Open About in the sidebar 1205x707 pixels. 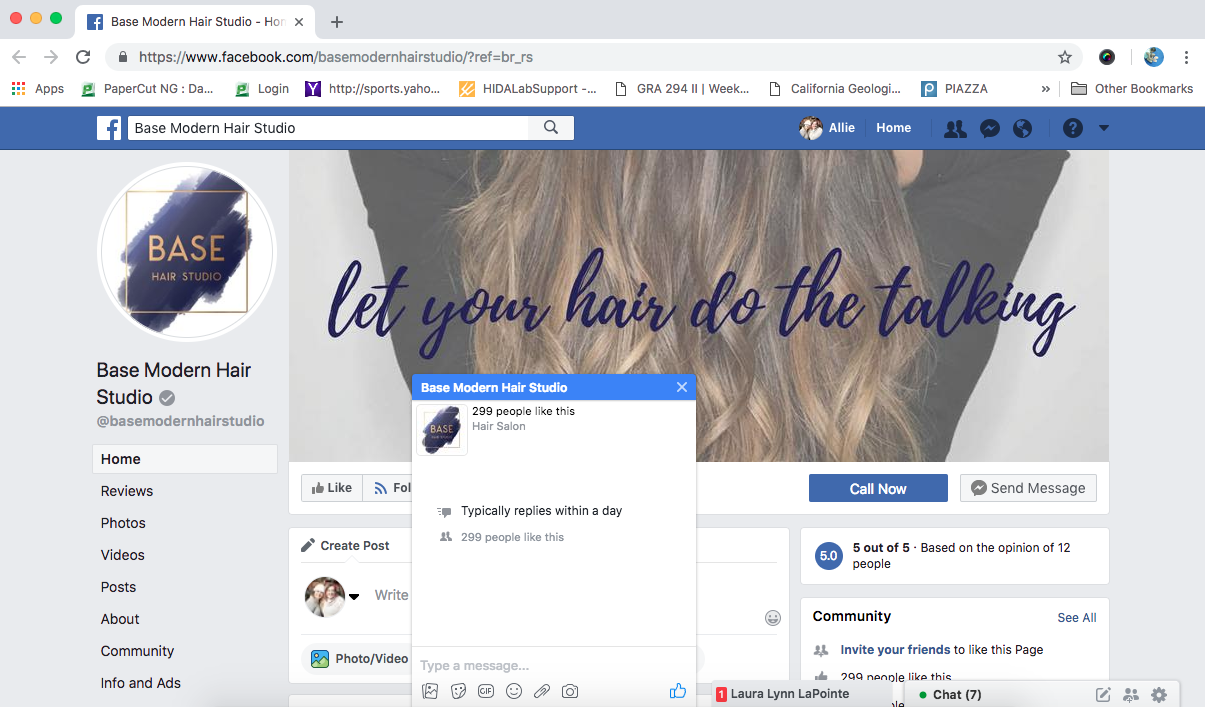pyautogui.click(x=120, y=619)
